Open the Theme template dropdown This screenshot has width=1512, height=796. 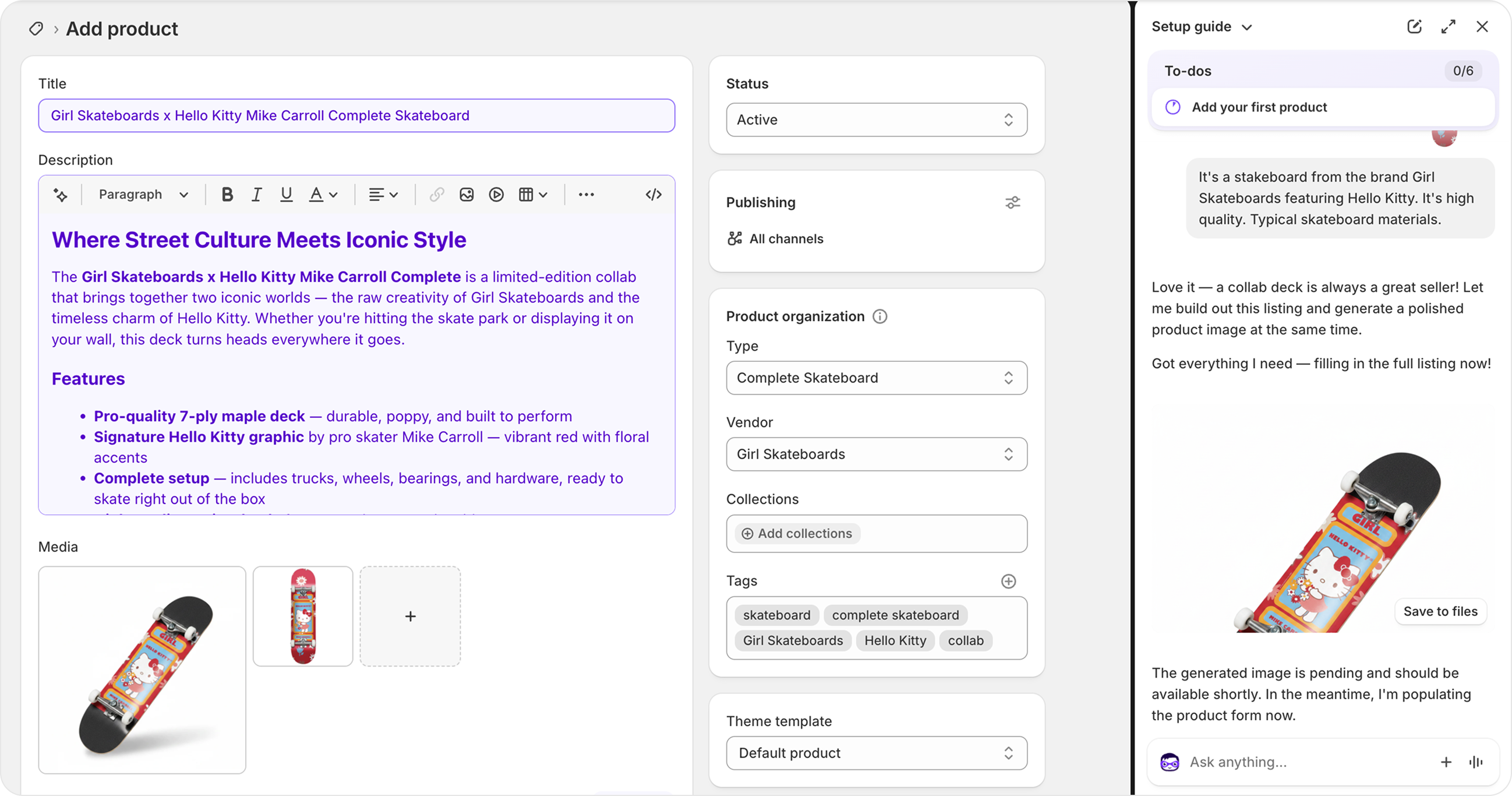point(877,753)
